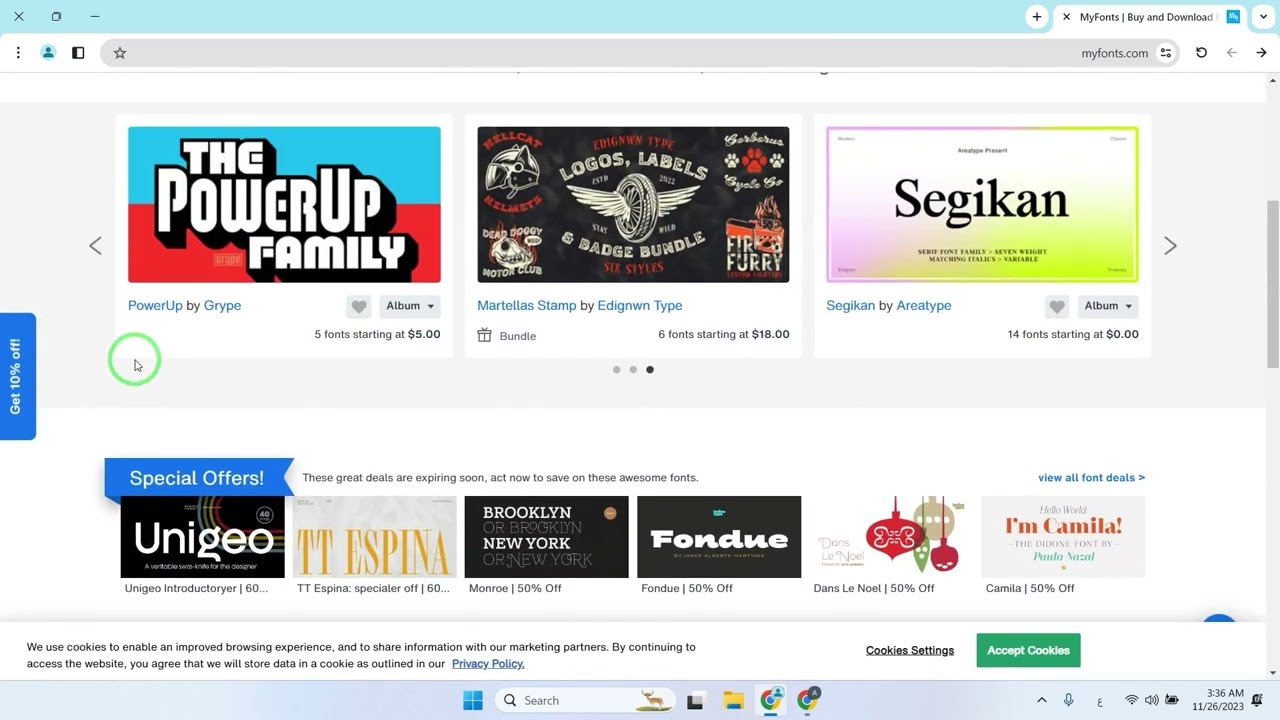Open the PowerUp font link
1280x720 pixels.
pos(155,305)
